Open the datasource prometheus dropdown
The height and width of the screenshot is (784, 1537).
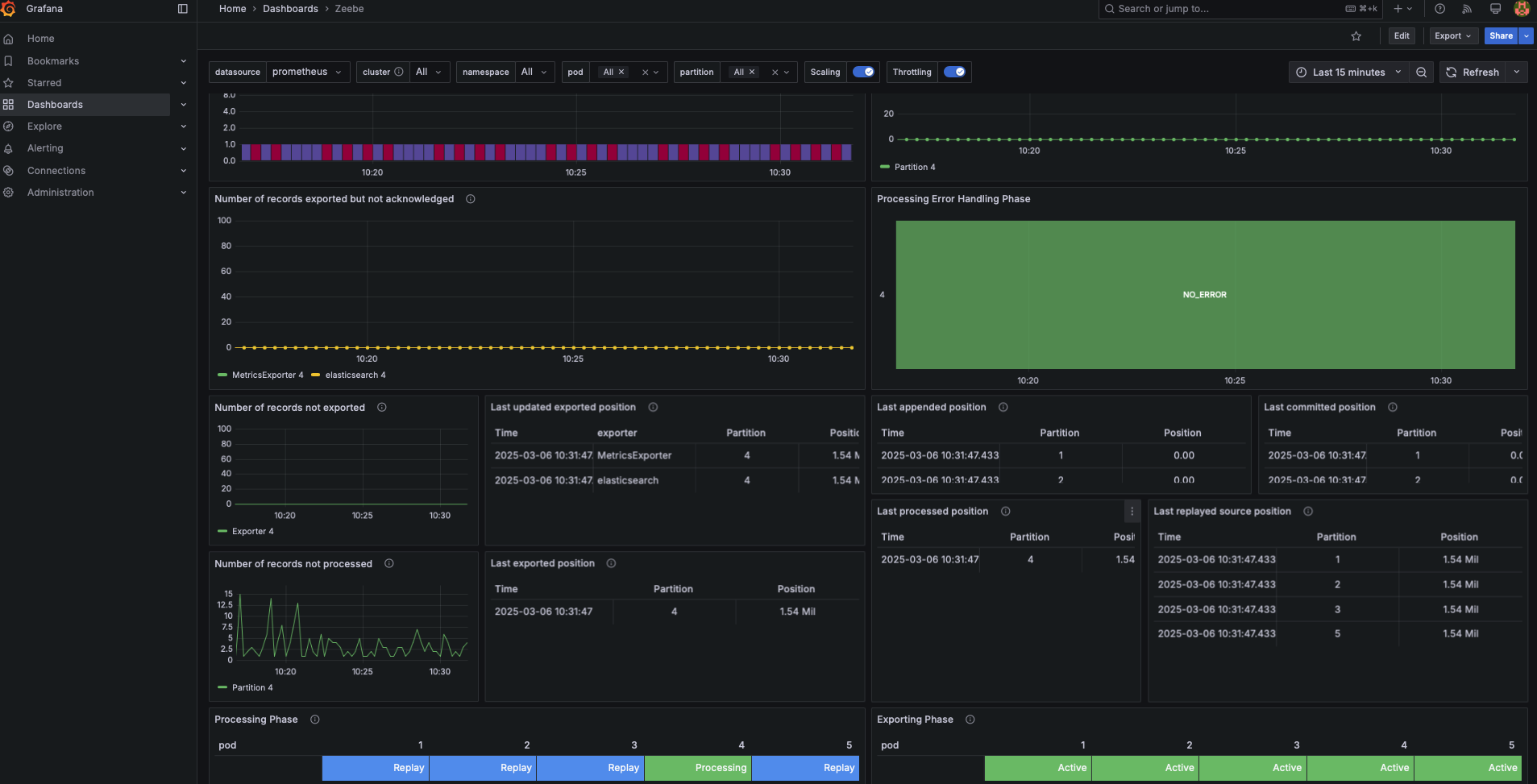coord(307,72)
